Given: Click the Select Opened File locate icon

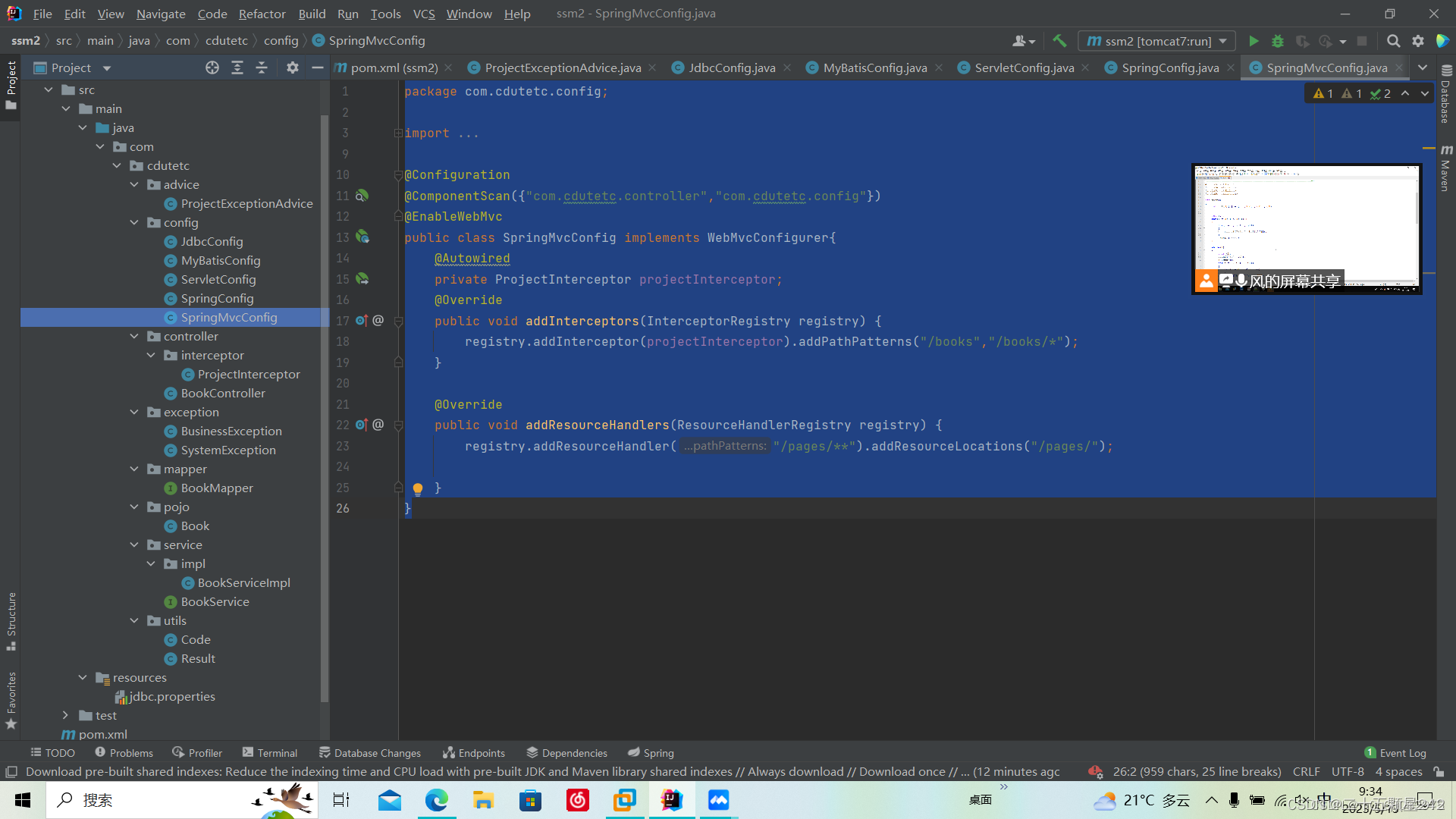Looking at the screenshot, I should tap(212, 67).
